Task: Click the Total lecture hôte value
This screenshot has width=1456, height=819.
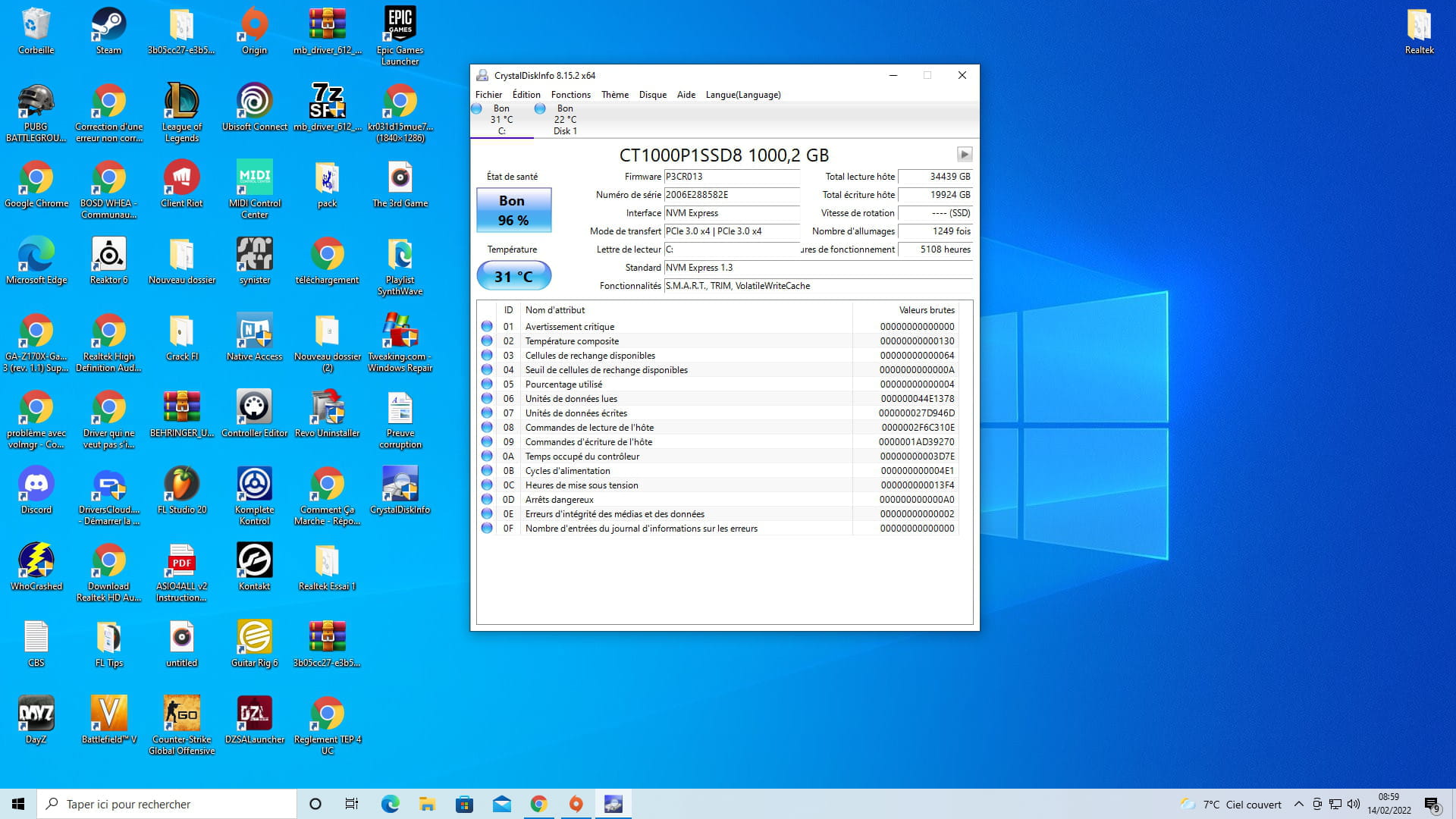Action: (935, 177)
